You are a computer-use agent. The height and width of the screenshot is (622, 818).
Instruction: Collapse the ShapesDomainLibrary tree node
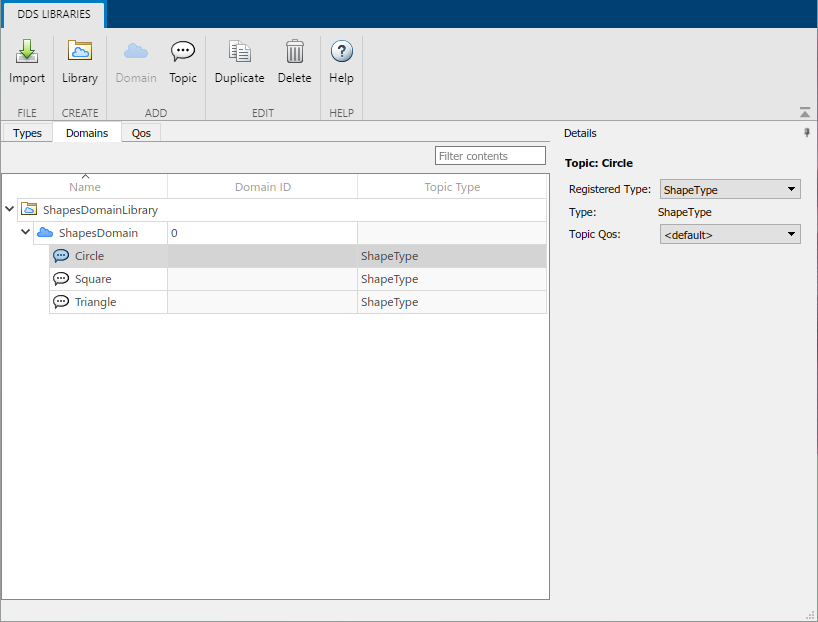(10, 210)
